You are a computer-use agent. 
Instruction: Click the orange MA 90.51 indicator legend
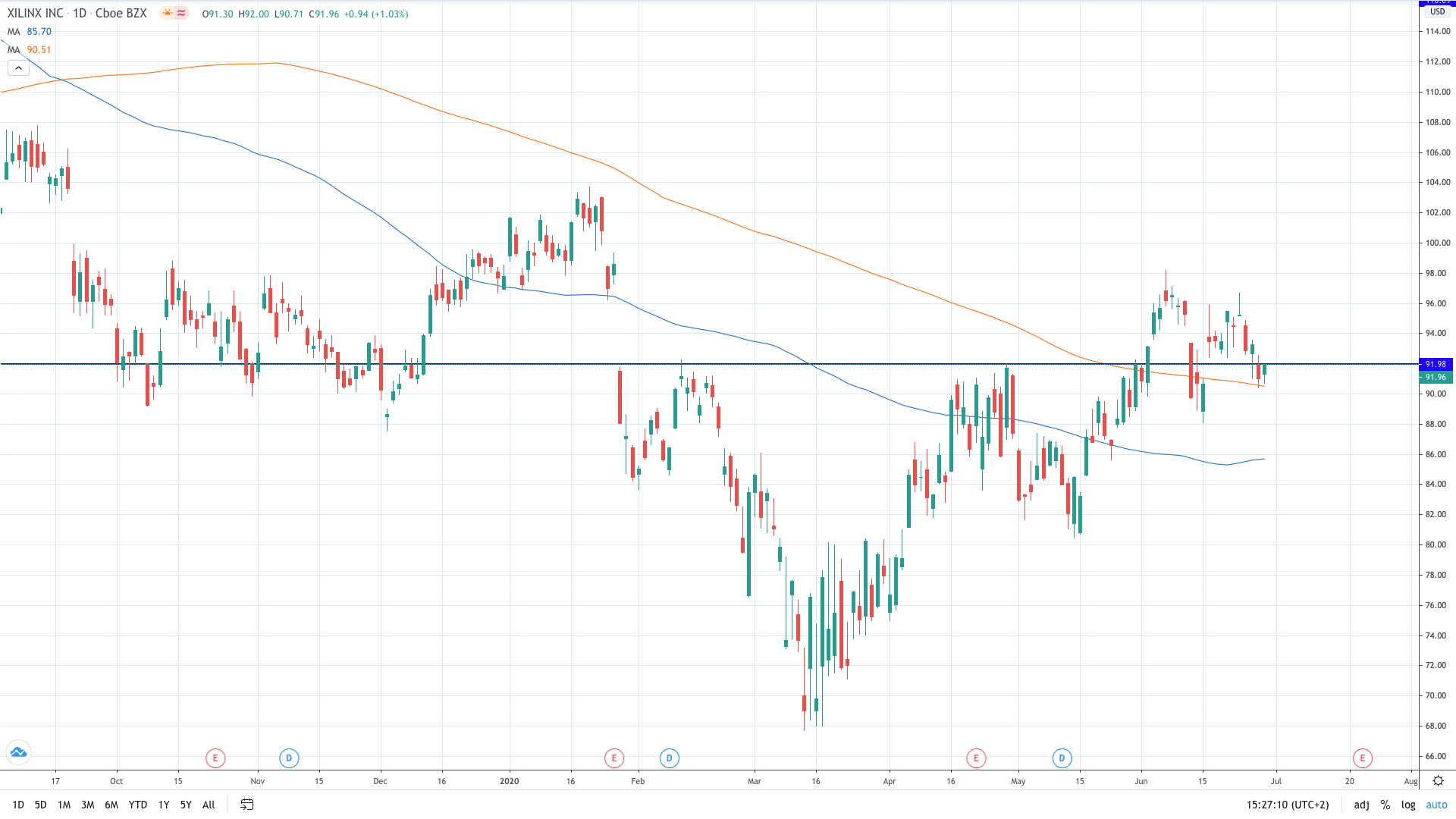[30, 50]
